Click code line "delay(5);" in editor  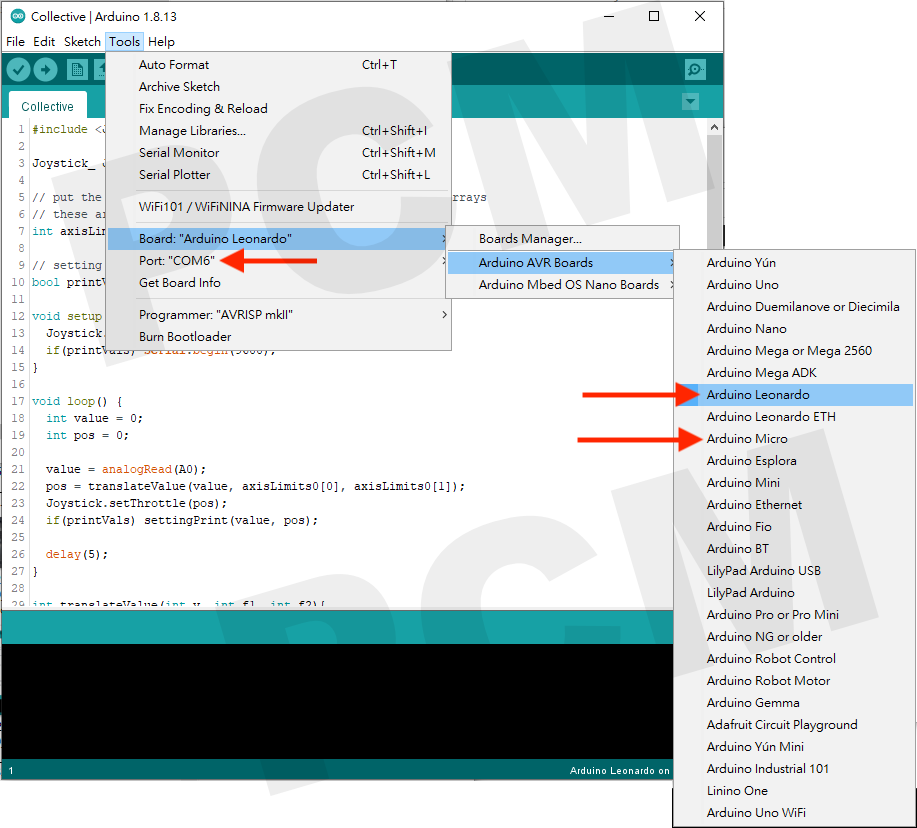tap(77, 554)
